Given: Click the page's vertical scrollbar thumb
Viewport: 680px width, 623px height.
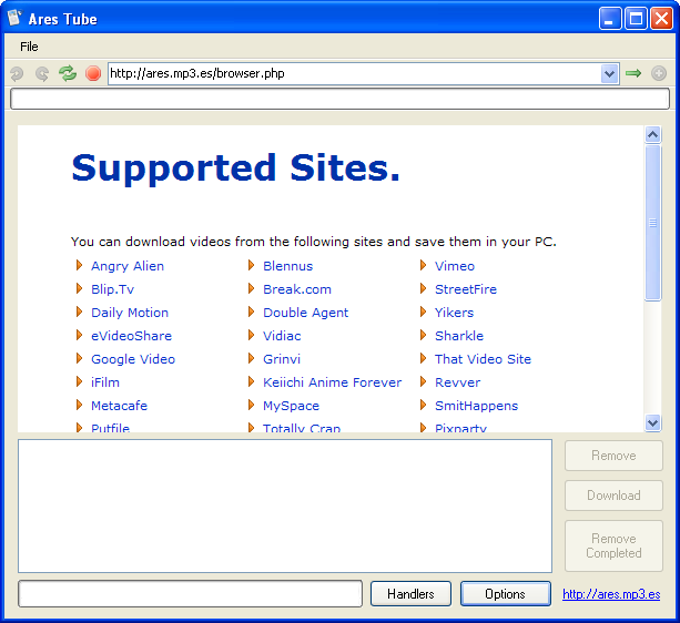Looking at the screenshot, I should [653, 223].
